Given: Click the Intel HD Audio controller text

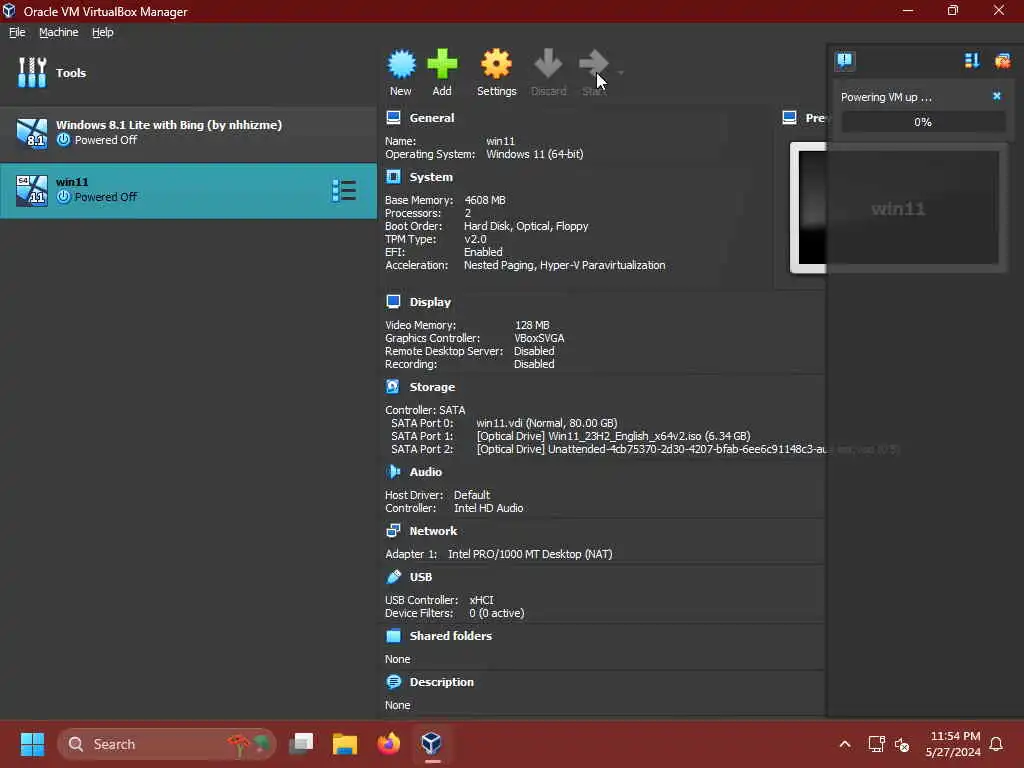Looking at the screenshot, I should pos(488,508).
